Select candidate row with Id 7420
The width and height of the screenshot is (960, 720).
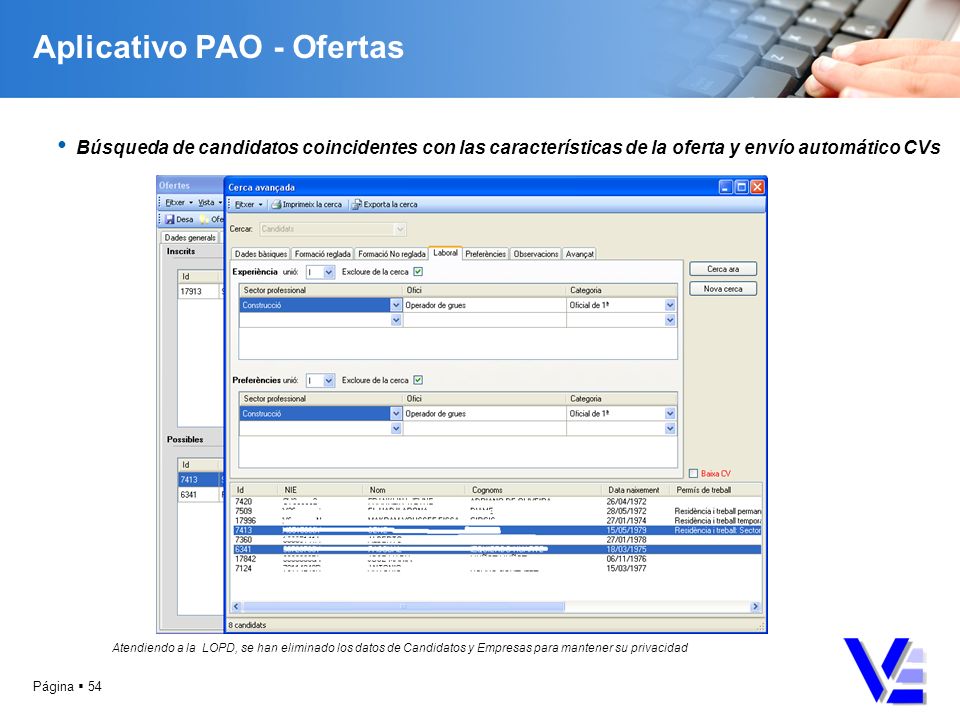(496, 501)
